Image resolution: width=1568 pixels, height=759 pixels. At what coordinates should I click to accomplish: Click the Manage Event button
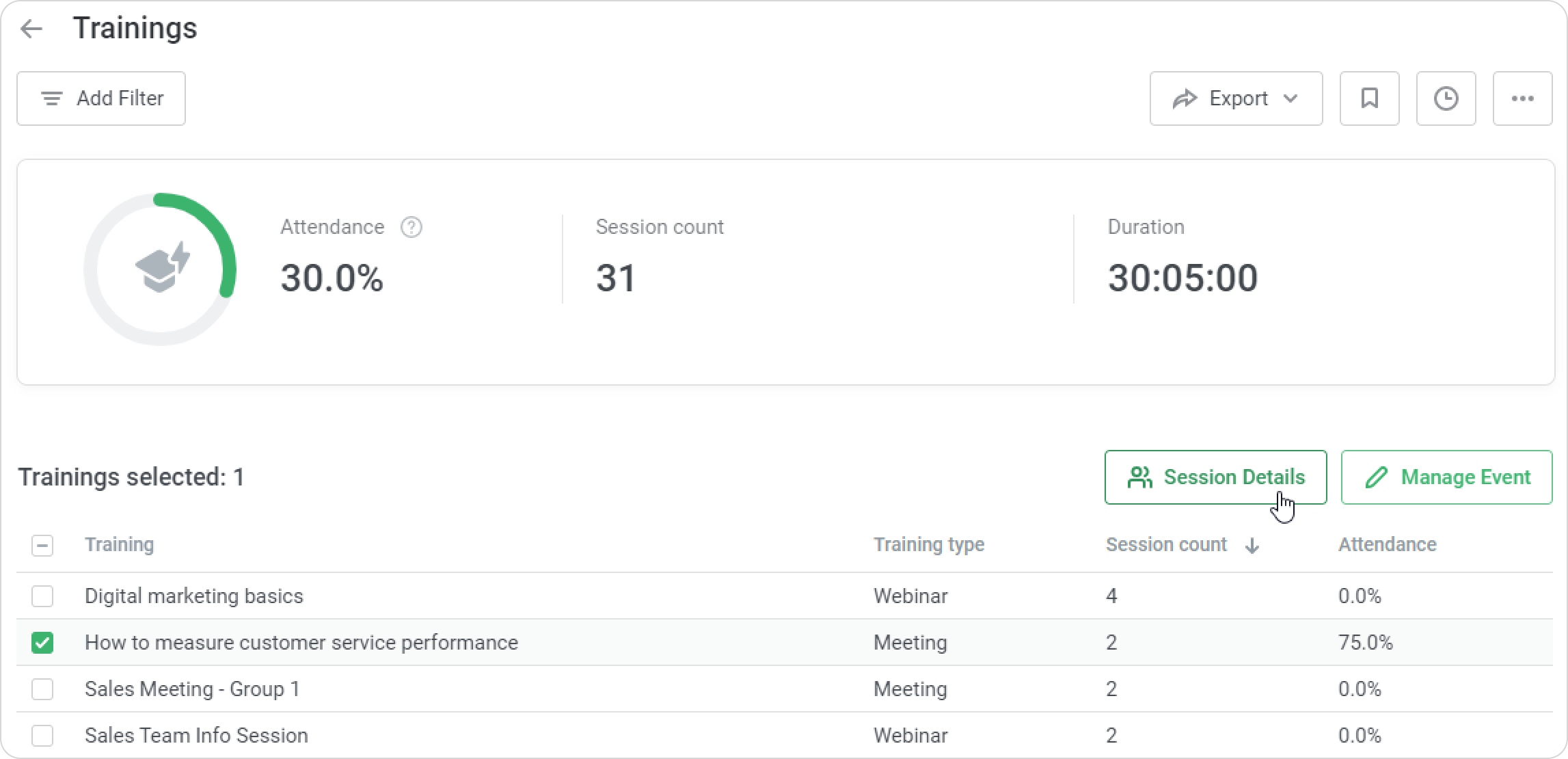click(x=1446, y=477)
